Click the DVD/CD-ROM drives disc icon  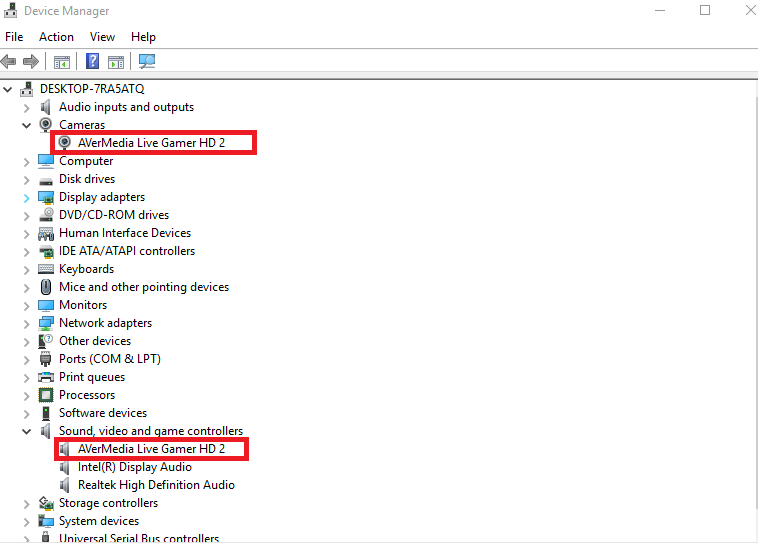pos(46,215)
